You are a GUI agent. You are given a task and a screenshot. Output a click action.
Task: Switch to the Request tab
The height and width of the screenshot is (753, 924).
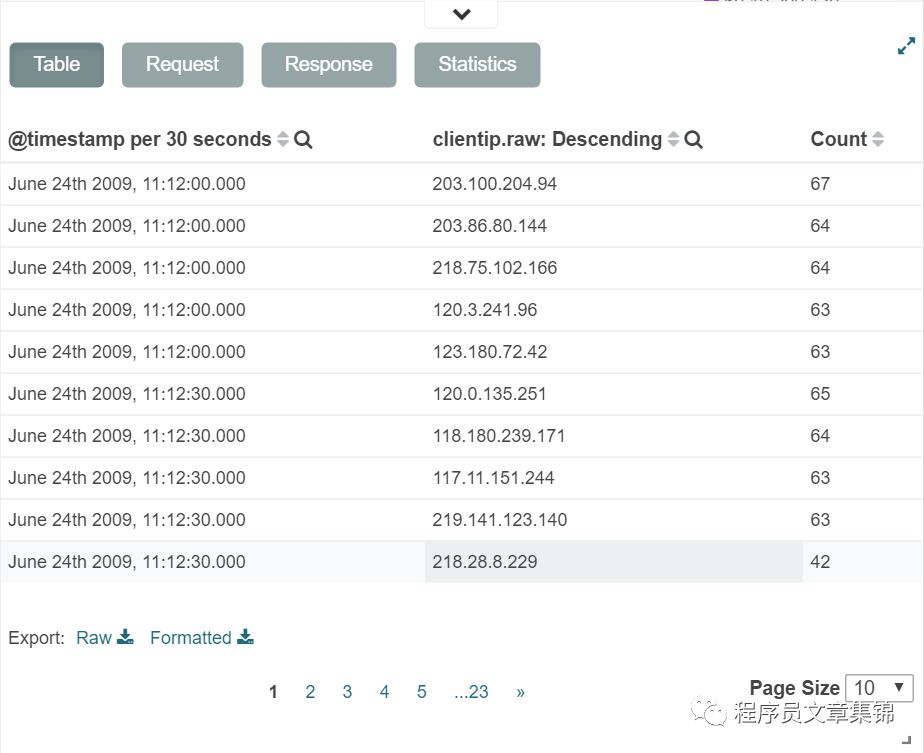coord(182,65)
